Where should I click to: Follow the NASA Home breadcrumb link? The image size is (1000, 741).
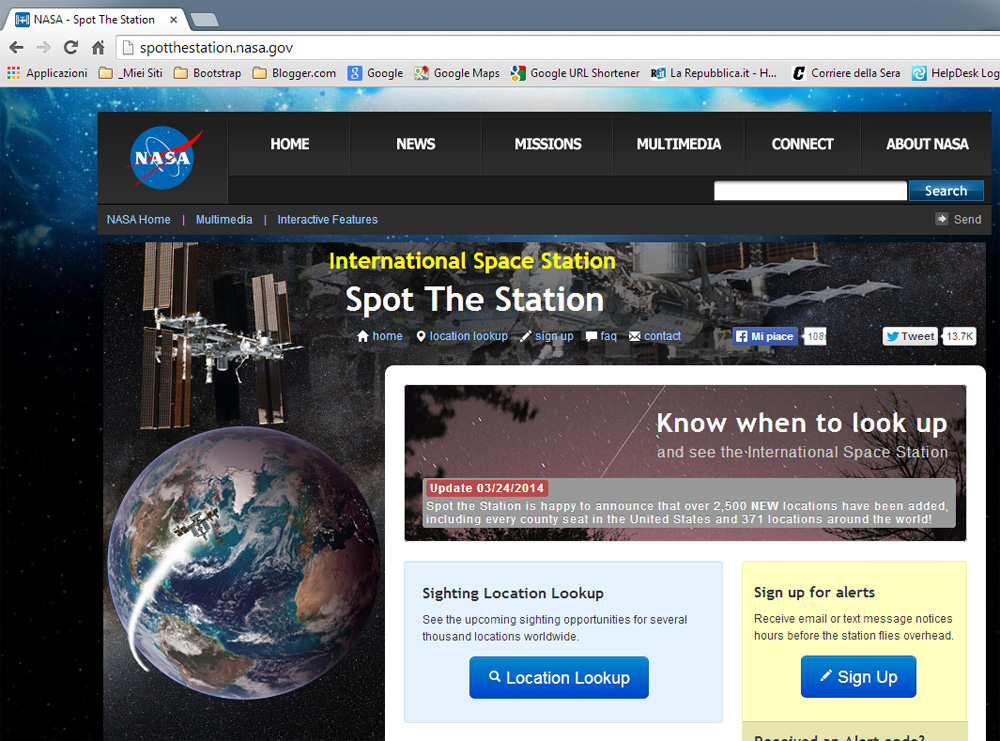pyautogui.click(x=138, y=219)
